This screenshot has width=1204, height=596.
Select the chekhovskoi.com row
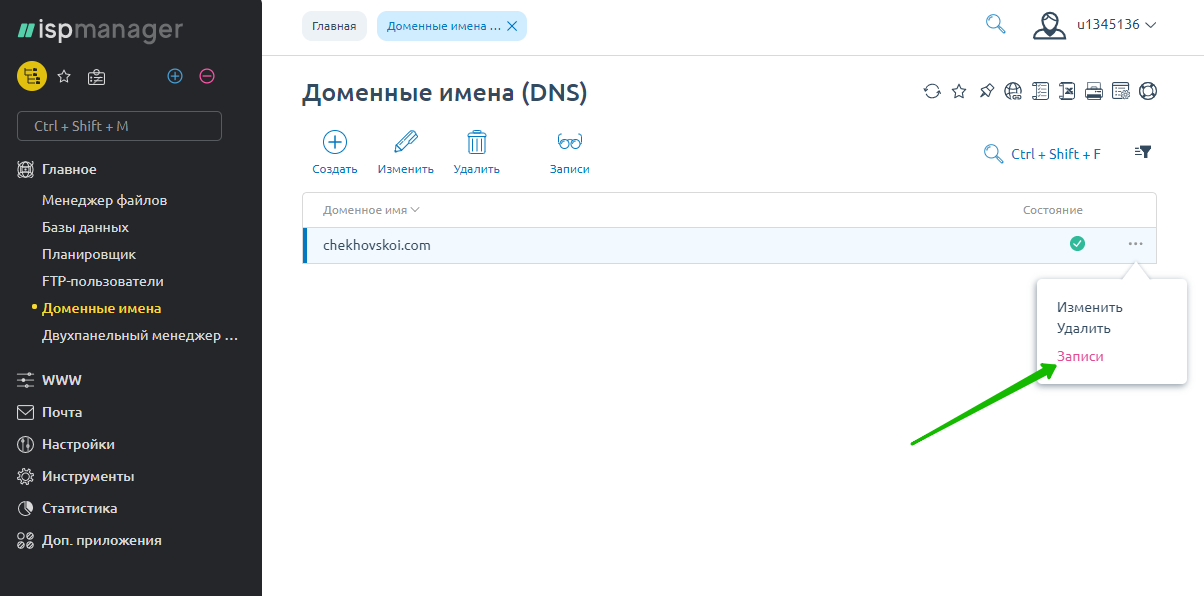(x=730, y=245)
